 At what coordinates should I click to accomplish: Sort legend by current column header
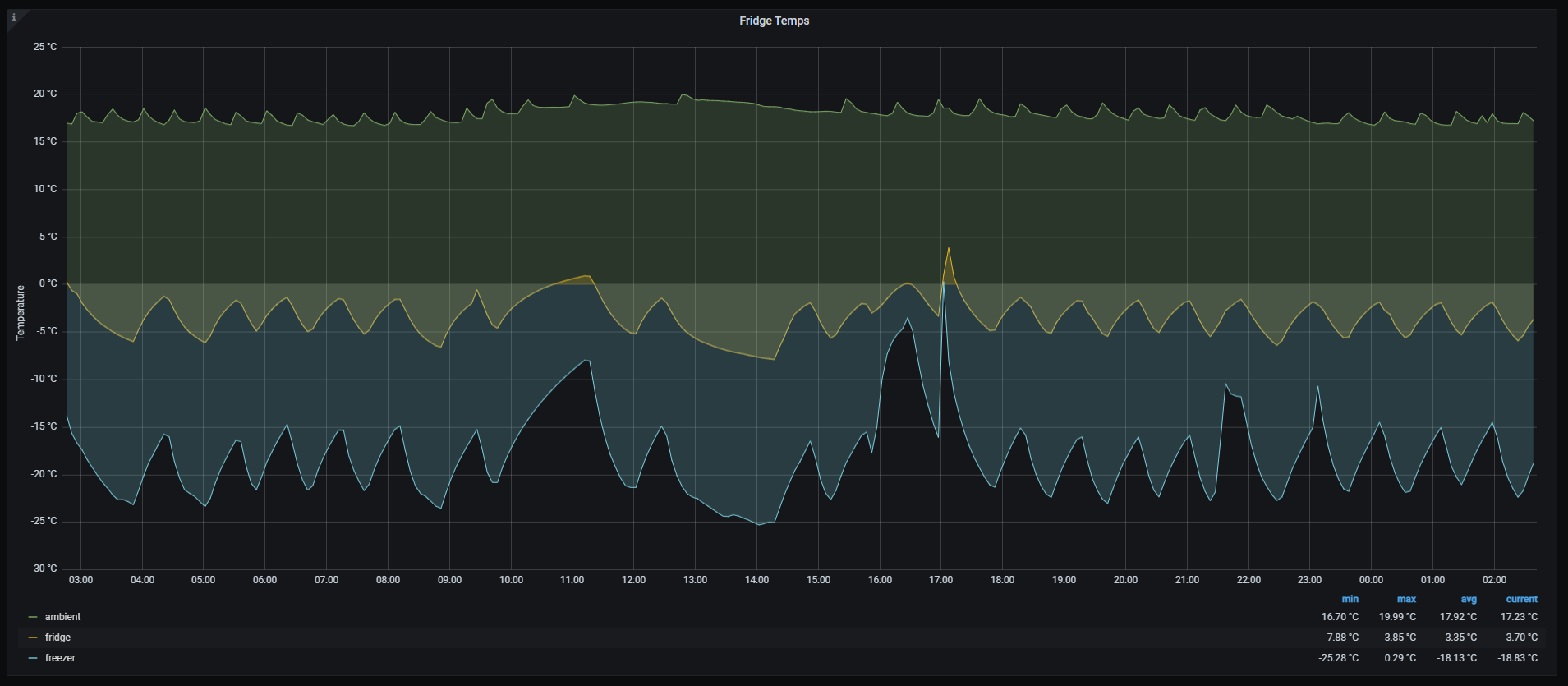point(1521,599)
